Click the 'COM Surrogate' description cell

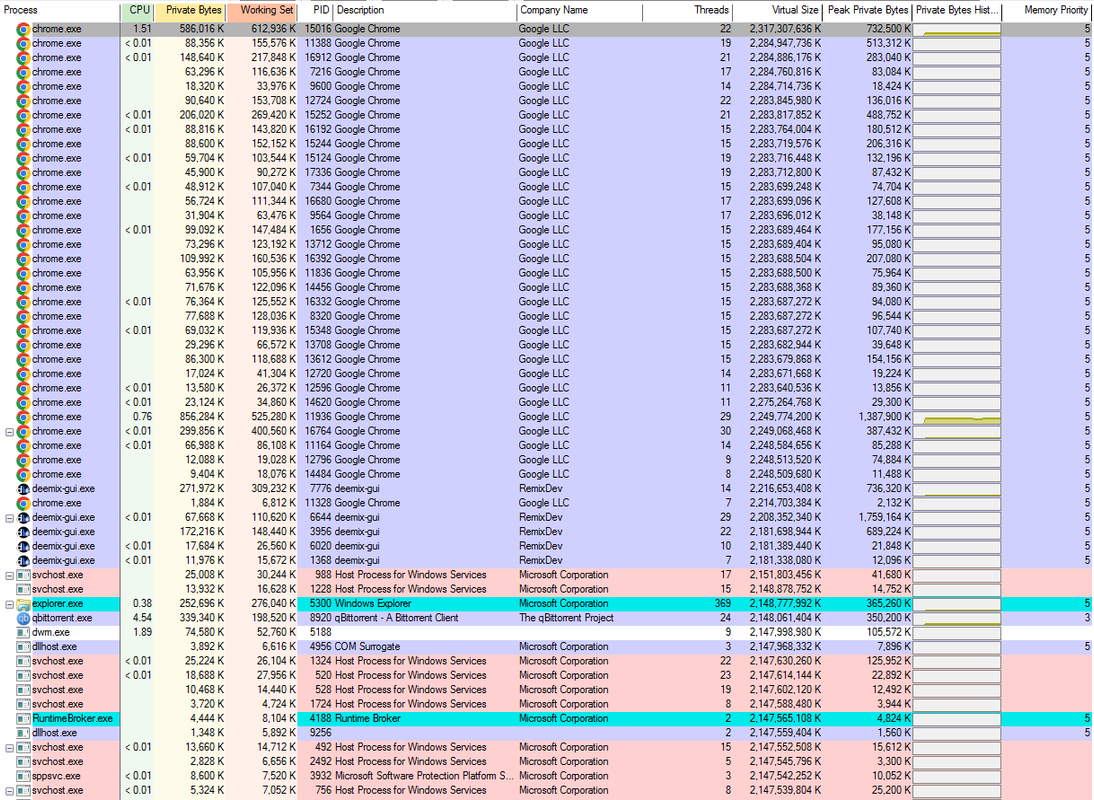coord(367,647)
